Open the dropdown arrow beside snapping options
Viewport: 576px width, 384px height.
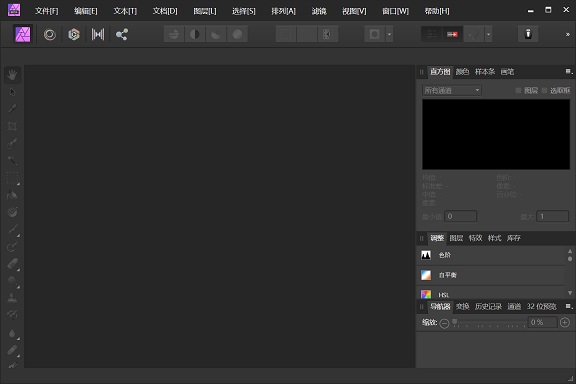tap(488, 35)
